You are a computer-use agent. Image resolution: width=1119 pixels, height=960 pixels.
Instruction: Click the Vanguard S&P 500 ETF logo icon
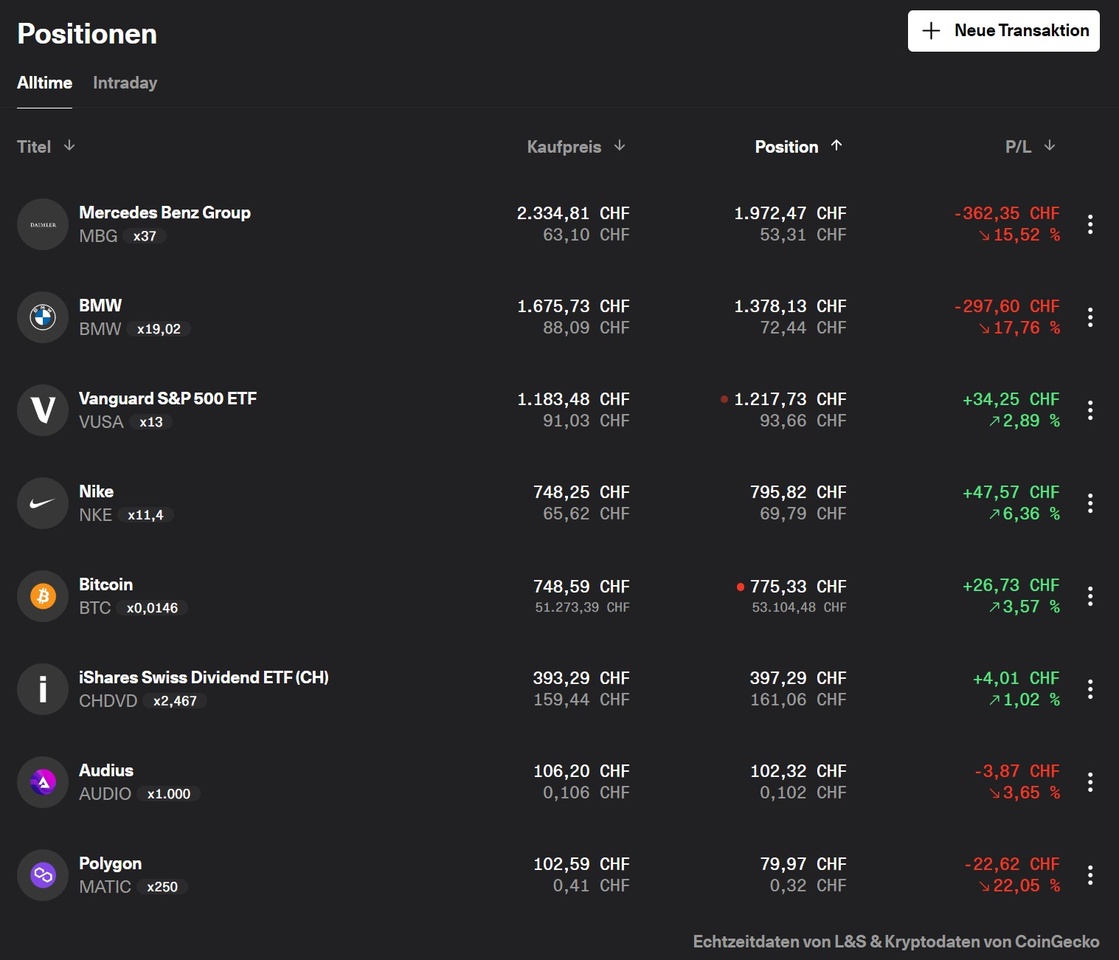pyautogui.click(x=43, y=410)
